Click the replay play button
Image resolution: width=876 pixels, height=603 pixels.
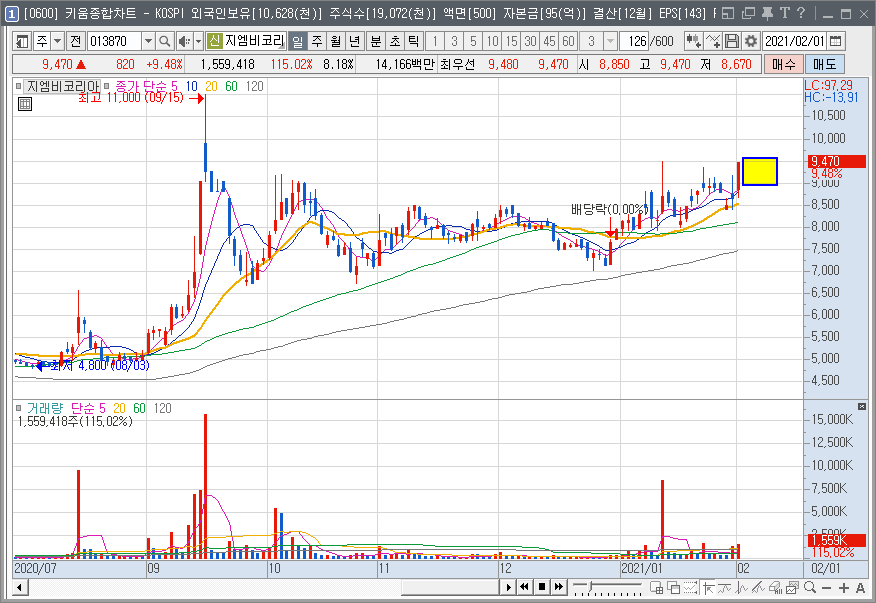click(508, 587)
